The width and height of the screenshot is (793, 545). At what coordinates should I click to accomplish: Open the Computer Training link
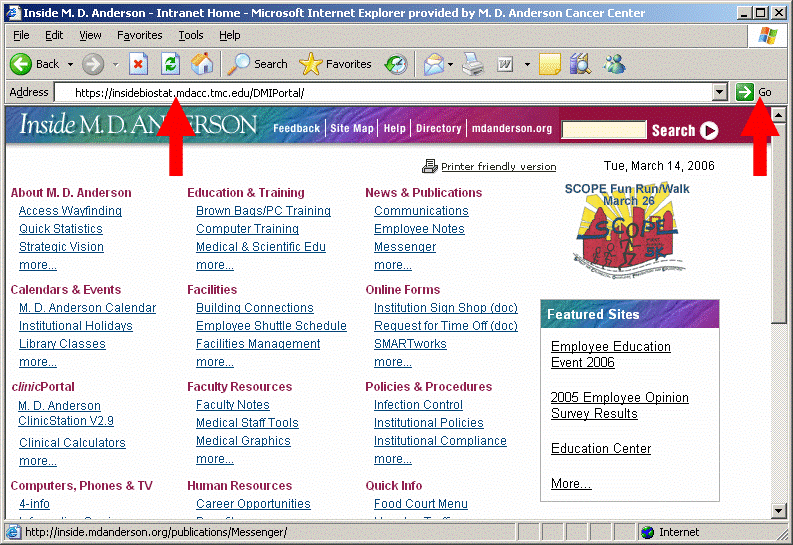[247, 229]
